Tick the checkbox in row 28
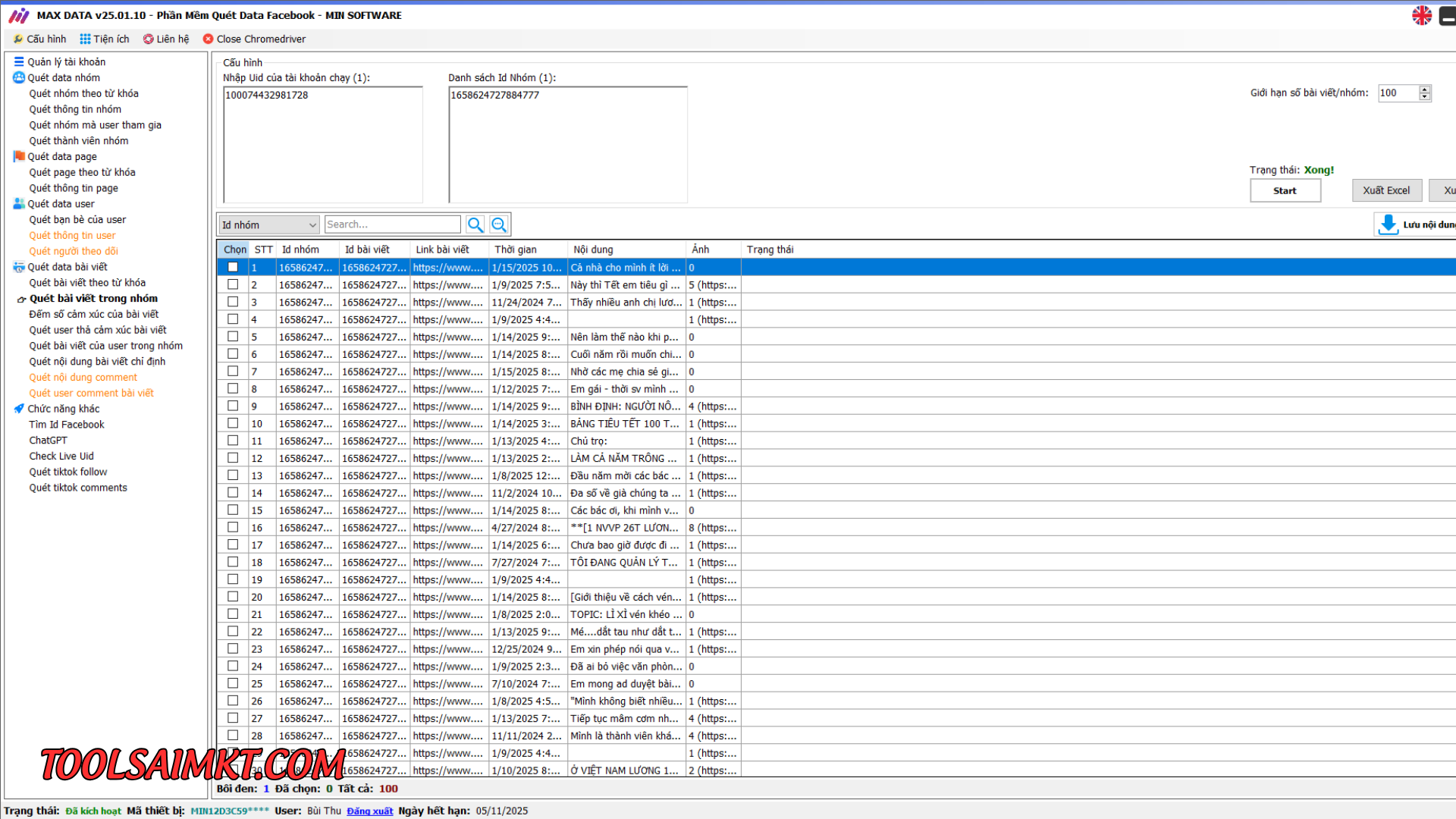Image resolution: width=1456 pixels, height=819 pixels. pyautogui.click(x=233, y=736)
